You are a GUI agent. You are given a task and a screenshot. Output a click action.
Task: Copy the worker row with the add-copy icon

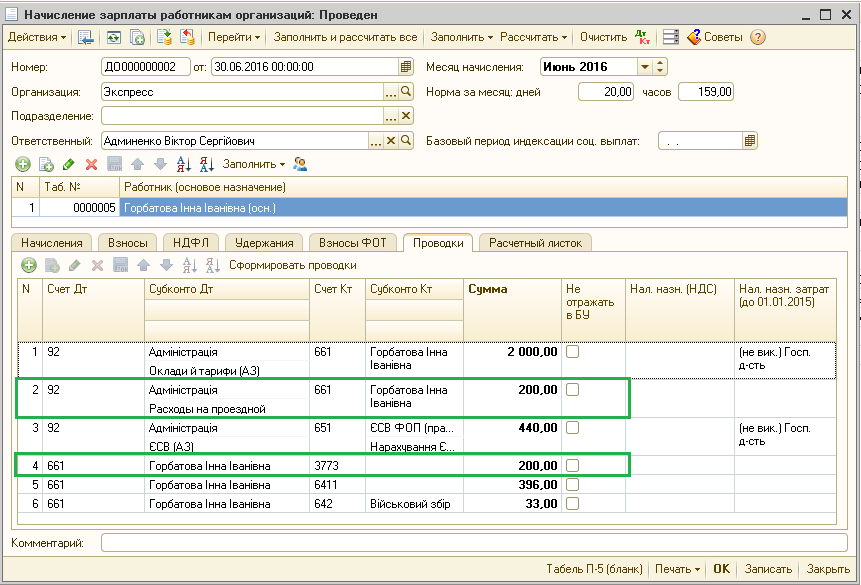[46, 164]
